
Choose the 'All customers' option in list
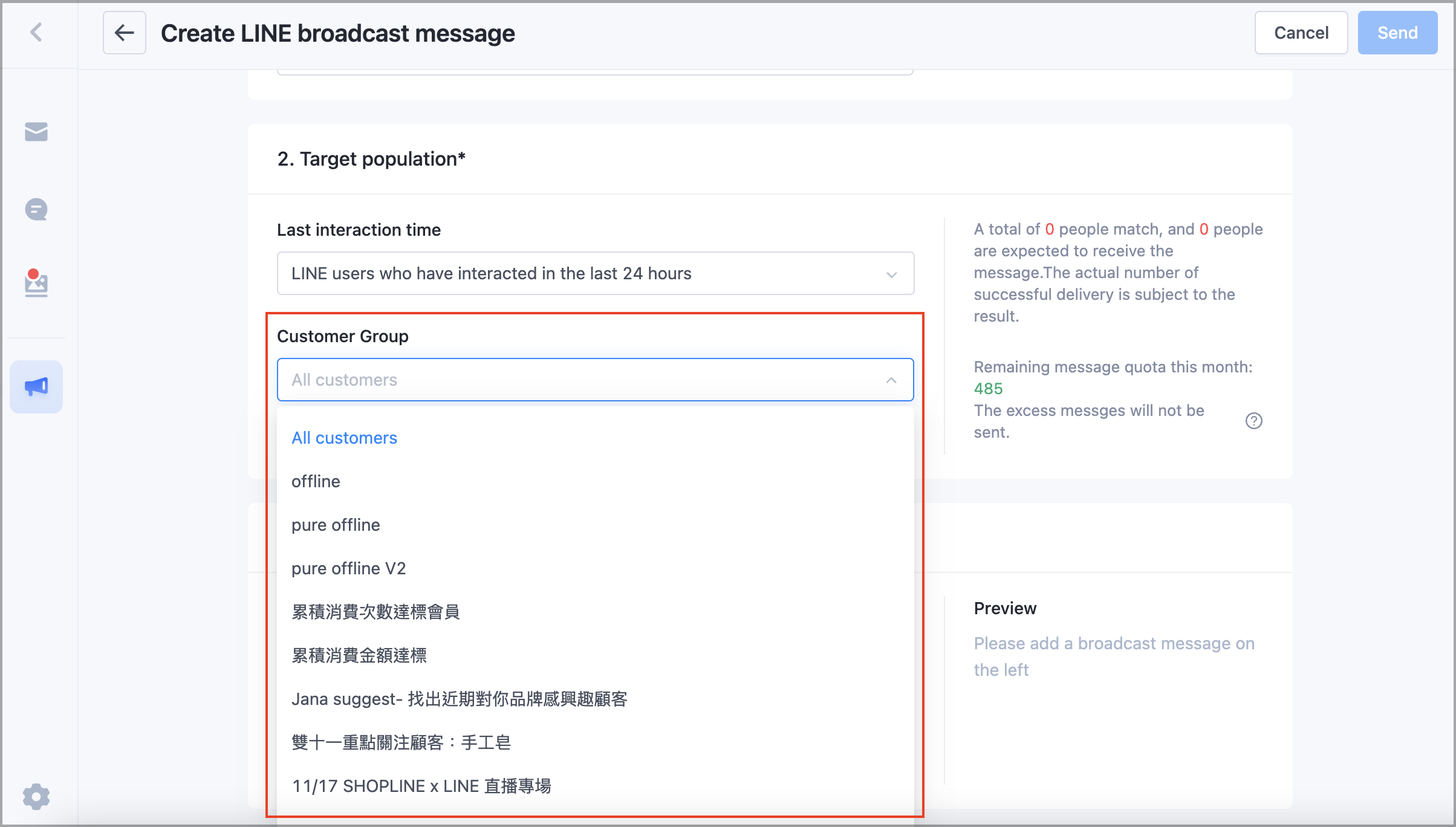(596, 438)
